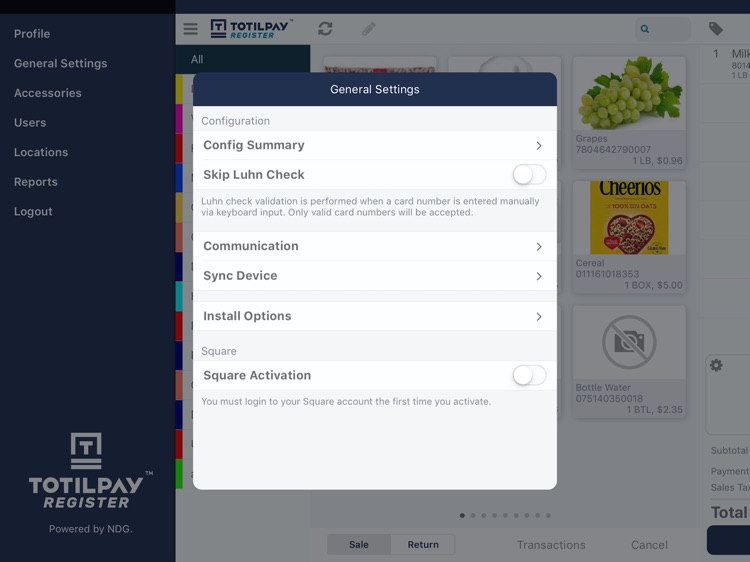Open the Install Options row
Viewport: 750px width, 562px height.
375,316
